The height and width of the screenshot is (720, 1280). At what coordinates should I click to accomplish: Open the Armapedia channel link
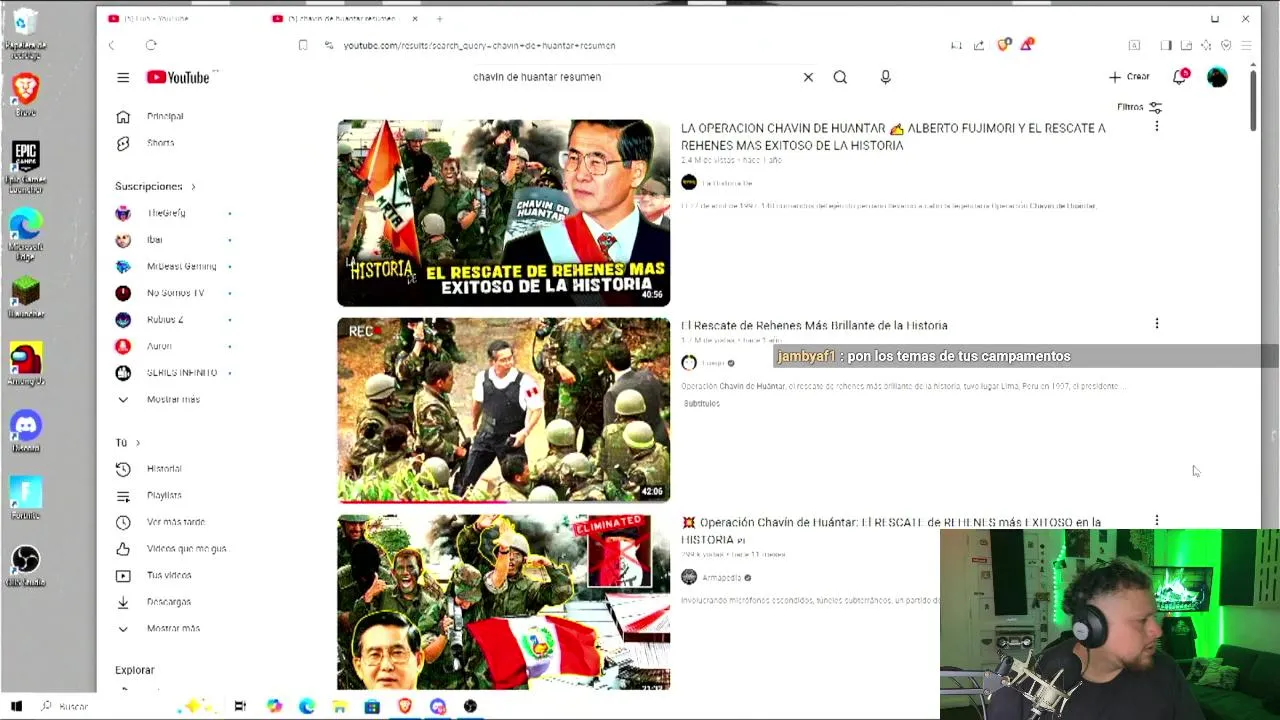tap(721, 577)
